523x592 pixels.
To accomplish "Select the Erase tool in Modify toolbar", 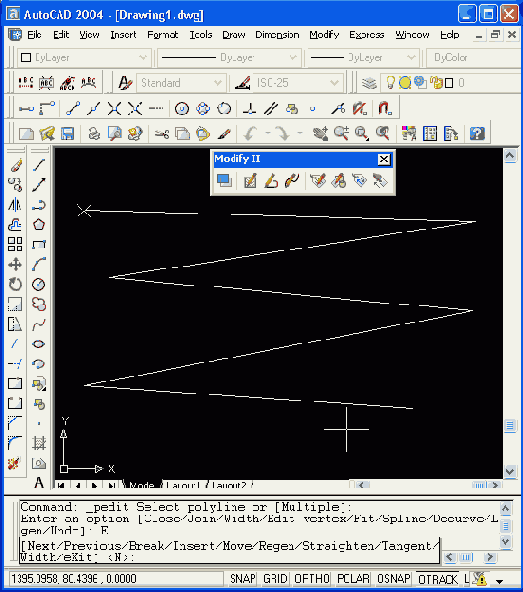I will (15, 165).
